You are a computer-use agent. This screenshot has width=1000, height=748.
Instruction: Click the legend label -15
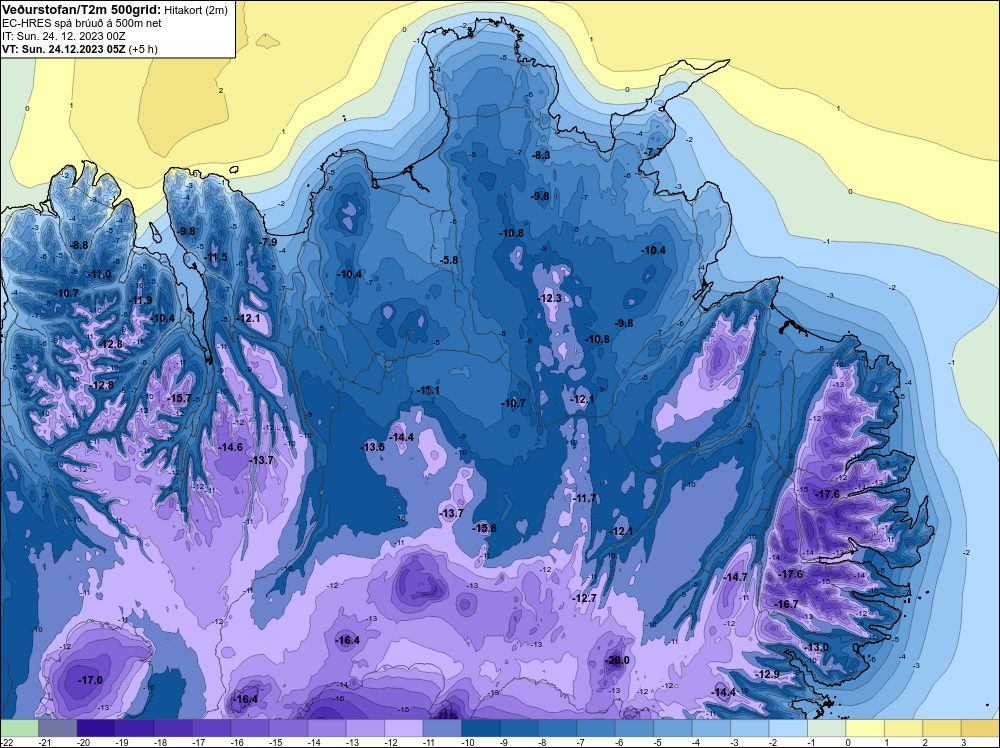coord(276,742)
